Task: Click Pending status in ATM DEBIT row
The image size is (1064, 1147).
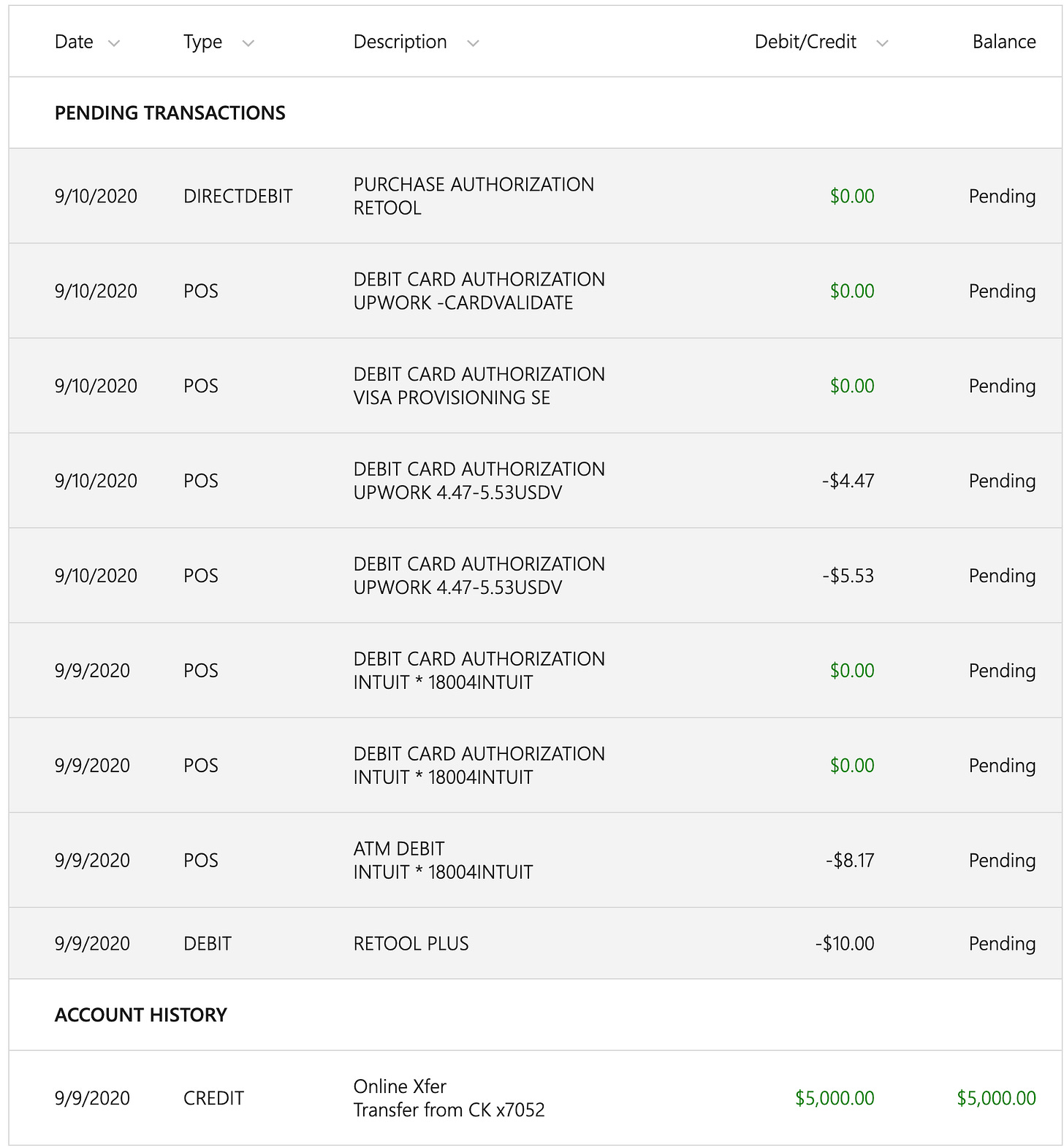Action: (1003, 860)
